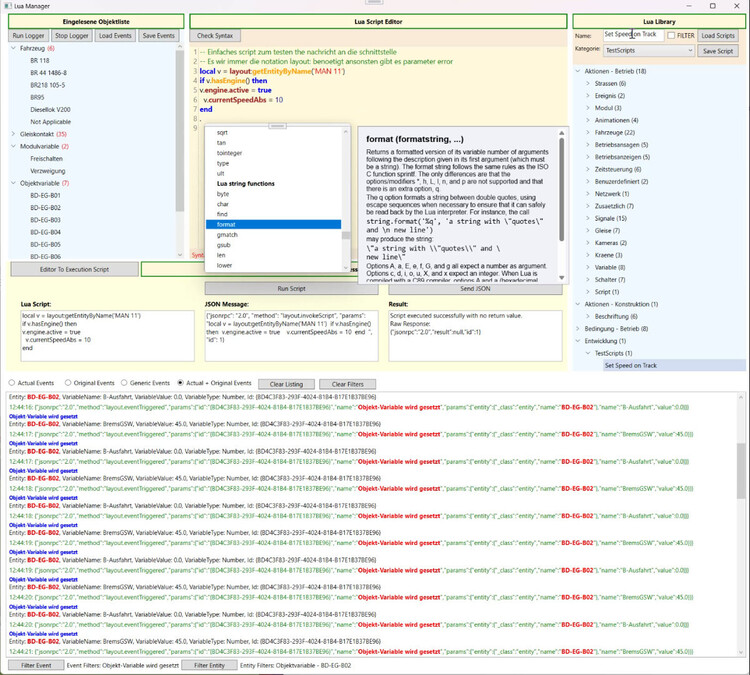
Task: Click the function description scrollbar down arrow
Action: coord(562,277)
